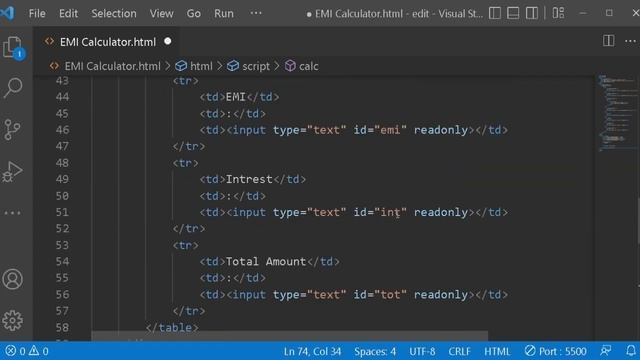640x360 pixels.
Task: Open the Selection menu
Action: click(114, 13)
